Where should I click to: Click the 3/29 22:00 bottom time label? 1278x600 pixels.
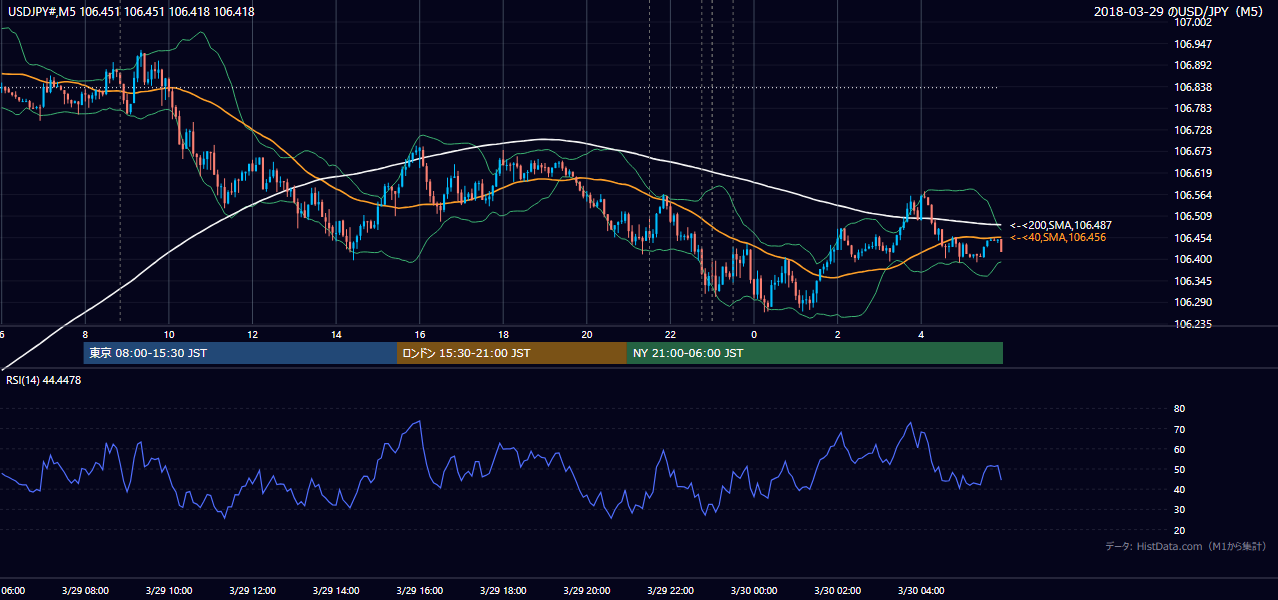click(x=670, y=590)
